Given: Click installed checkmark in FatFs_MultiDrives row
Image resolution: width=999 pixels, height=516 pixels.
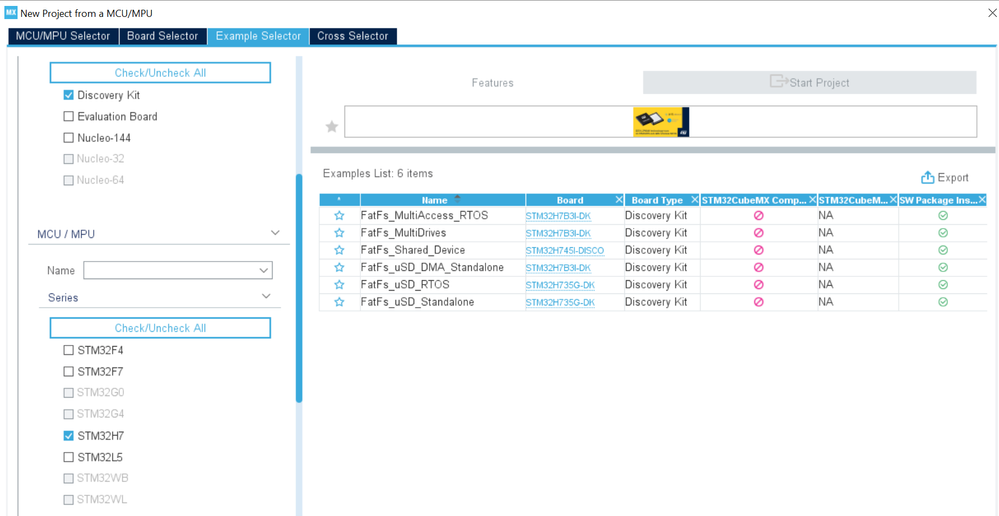Looking at the screenshot, I should point(943,233).
